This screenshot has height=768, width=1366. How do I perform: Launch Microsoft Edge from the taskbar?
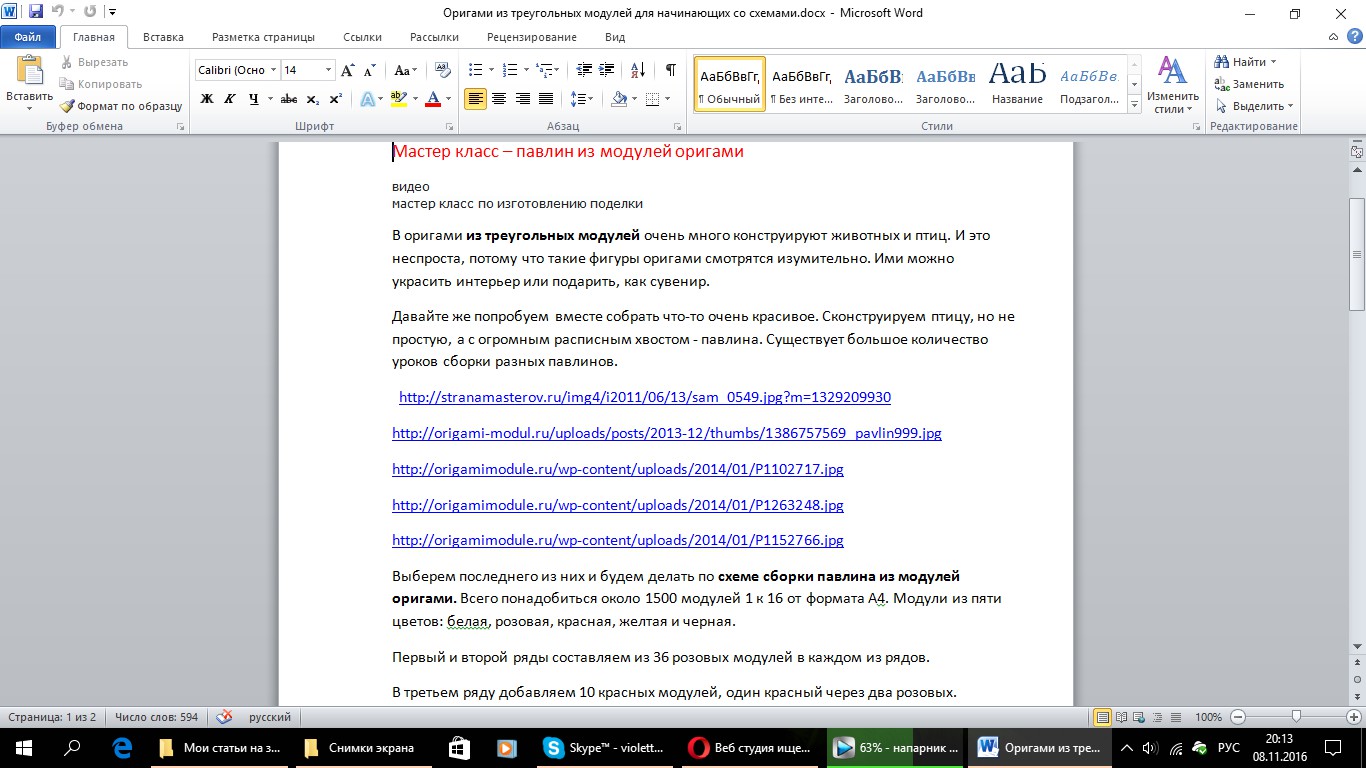(x=122, y=748)
